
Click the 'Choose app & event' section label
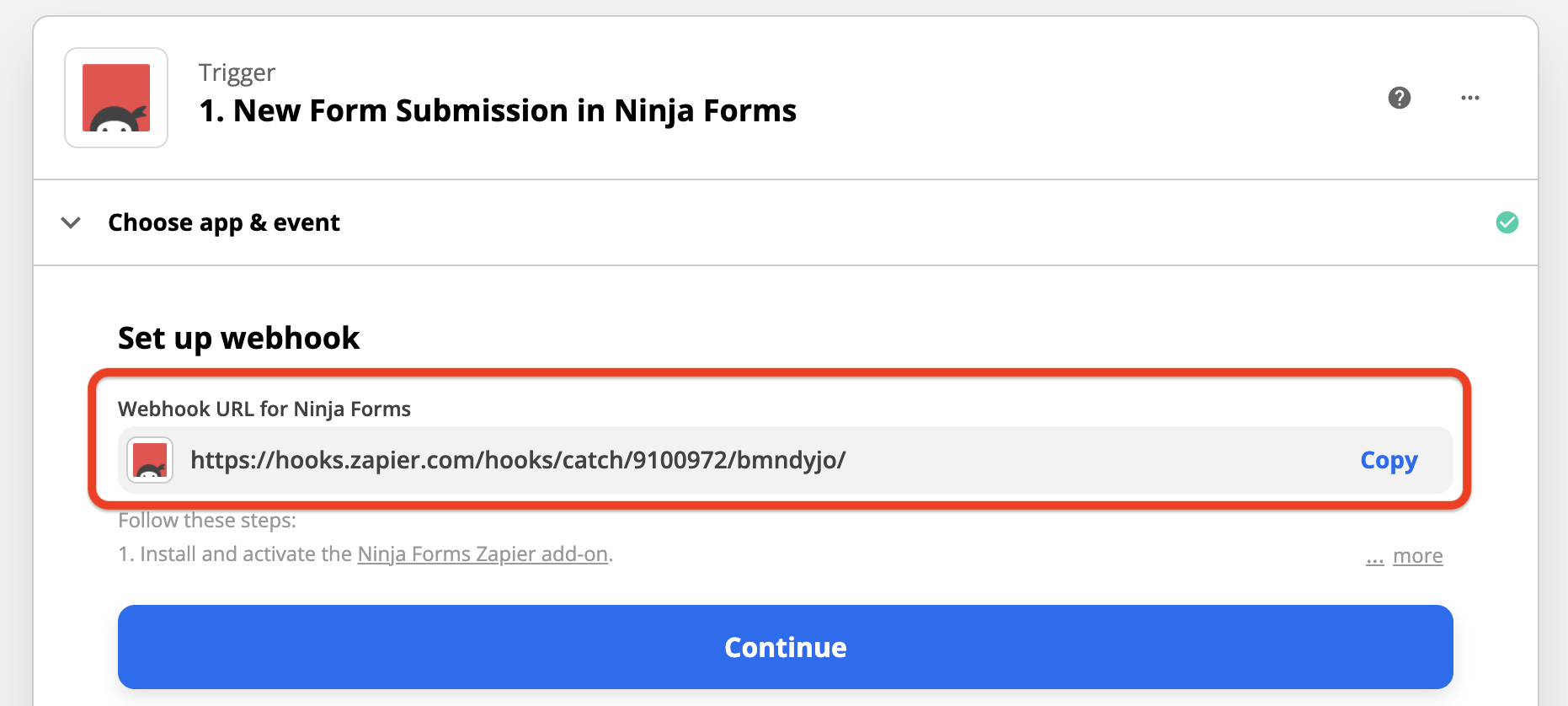click(223, 222)
